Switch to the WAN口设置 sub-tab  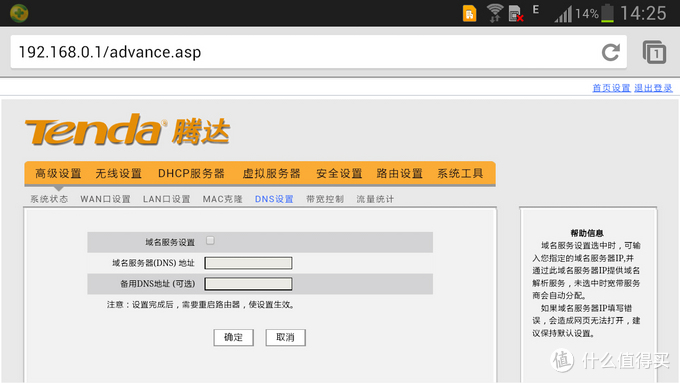tap(105, 199)
